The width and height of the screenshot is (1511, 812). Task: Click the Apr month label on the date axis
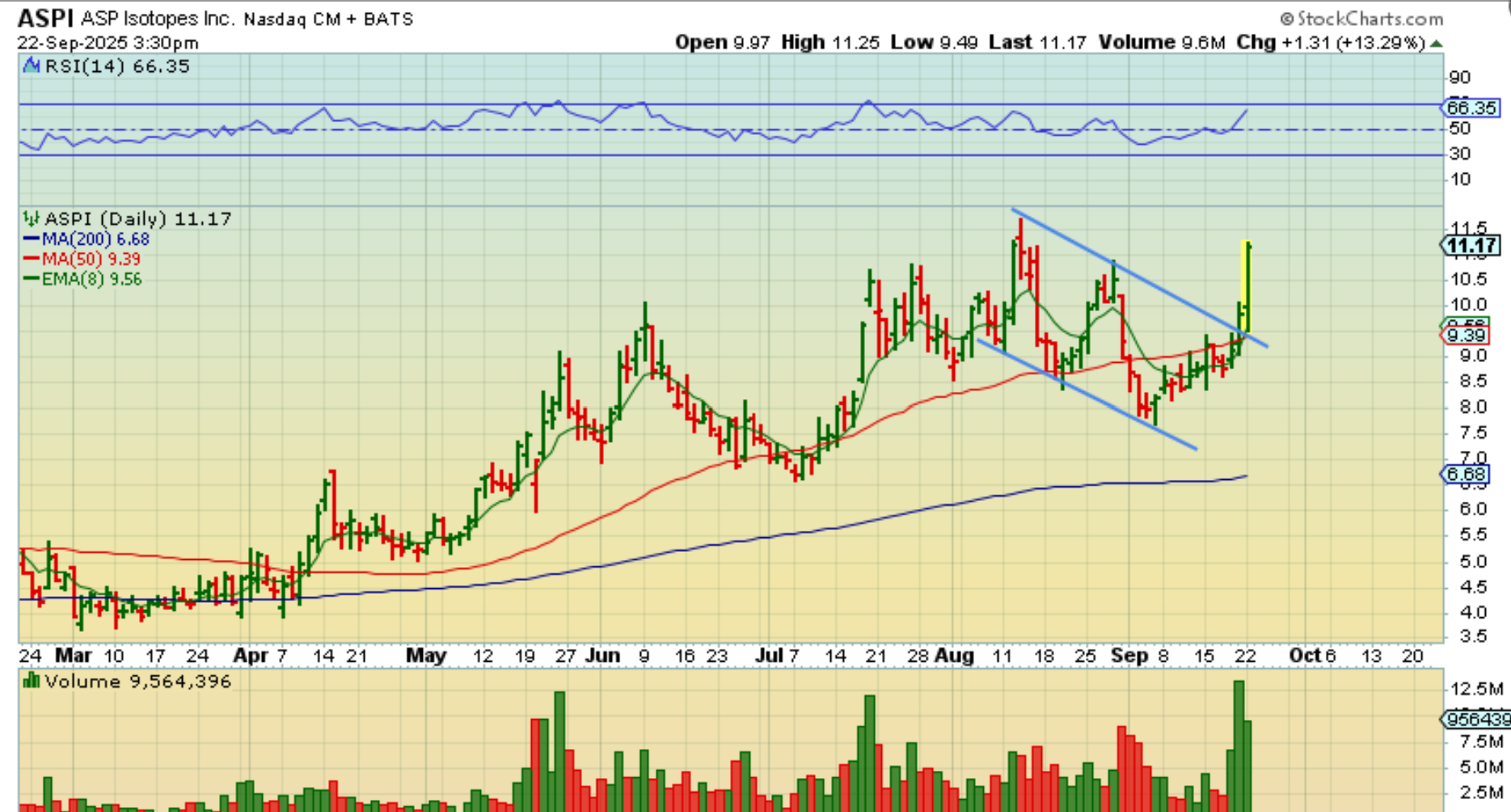[x=249, y=655]
